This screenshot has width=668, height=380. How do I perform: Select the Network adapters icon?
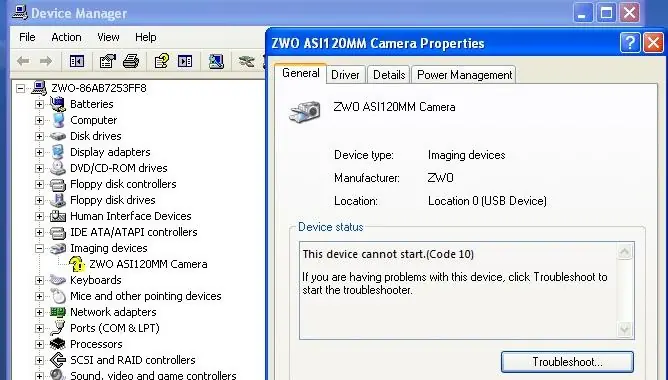click(x=58, y=312)
